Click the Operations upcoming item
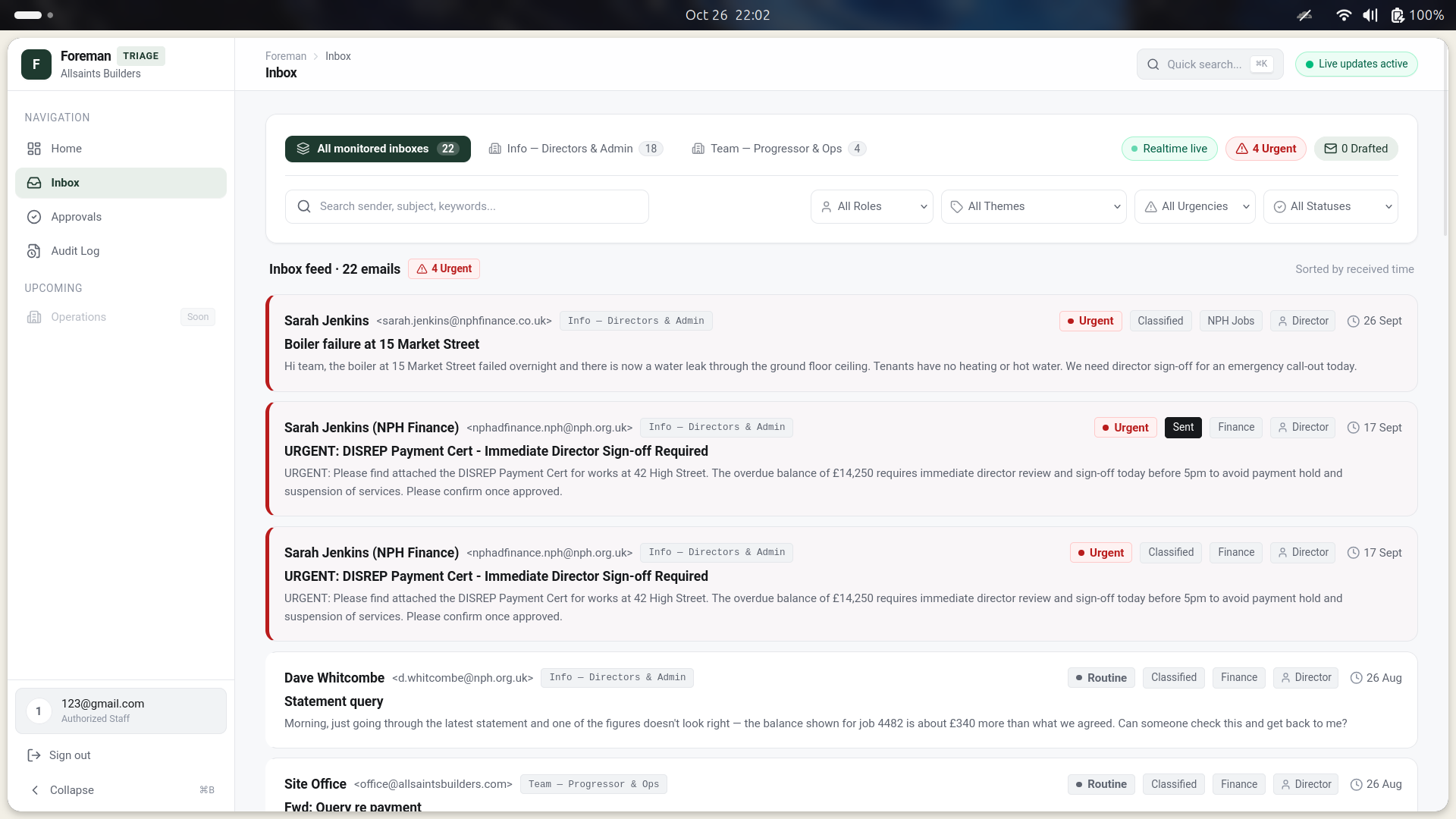Image resolution: width=1456 pixels, height=819 pixels. click(121, 317)
